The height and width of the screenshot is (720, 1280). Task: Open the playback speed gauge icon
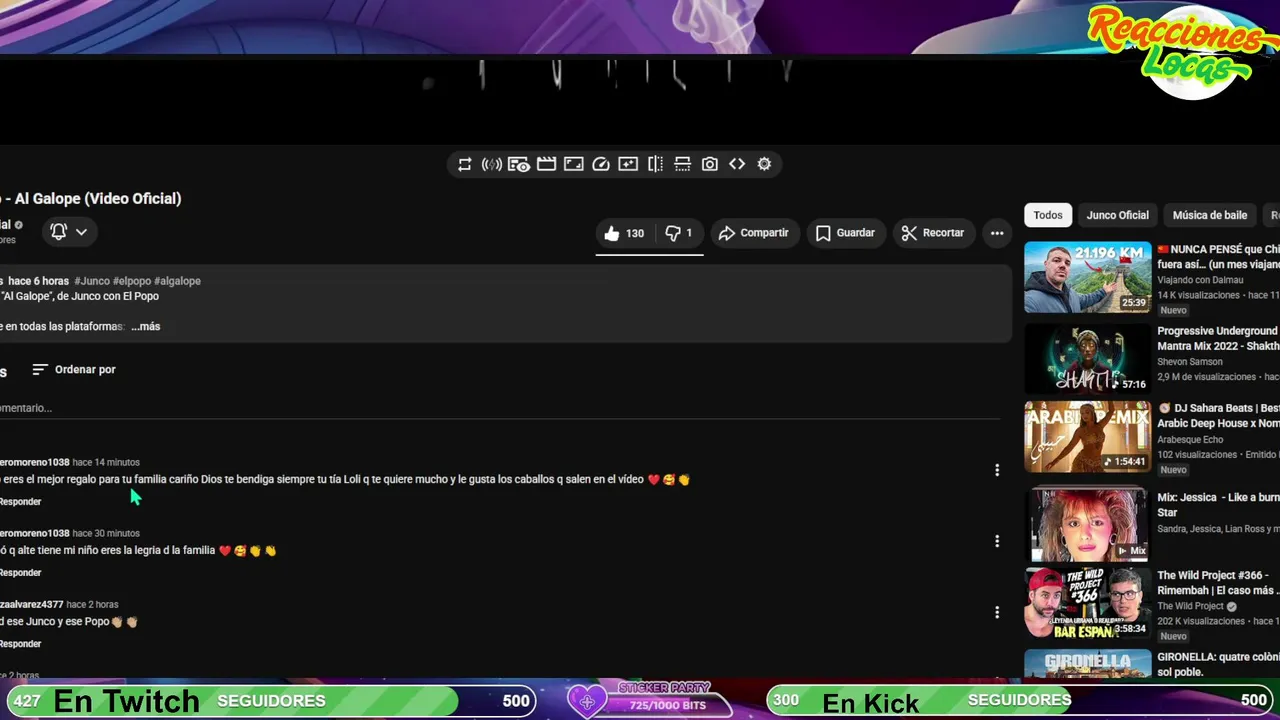[x=601, y=164]
